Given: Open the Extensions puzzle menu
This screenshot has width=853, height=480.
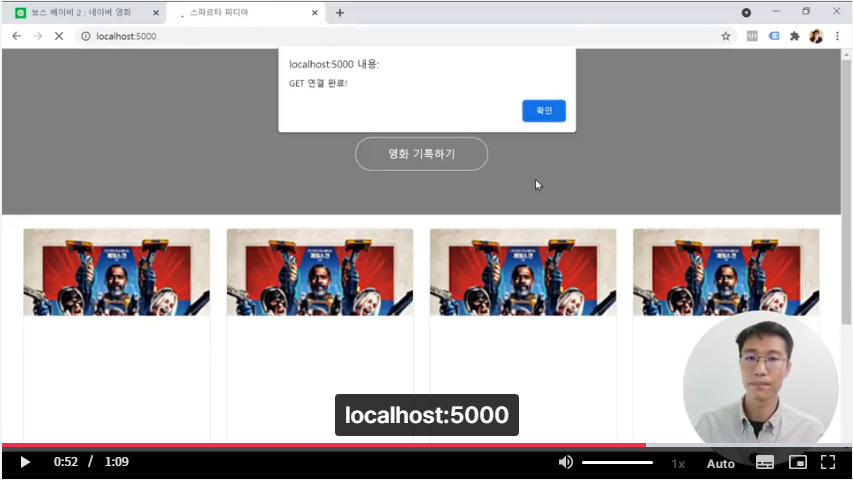Looking at the screenshot, I should [795, 36].
